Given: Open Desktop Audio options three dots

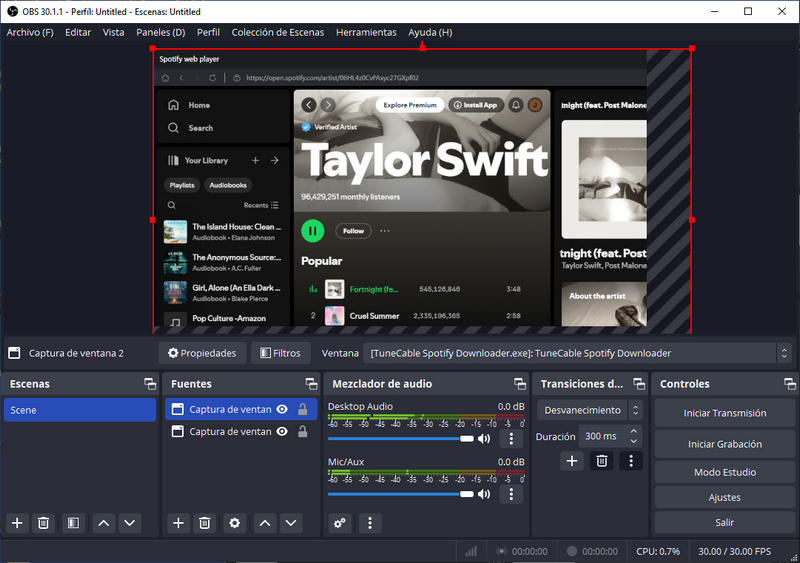Looking at the screenshot, I should pyautogui.click(x=511, y=438).
